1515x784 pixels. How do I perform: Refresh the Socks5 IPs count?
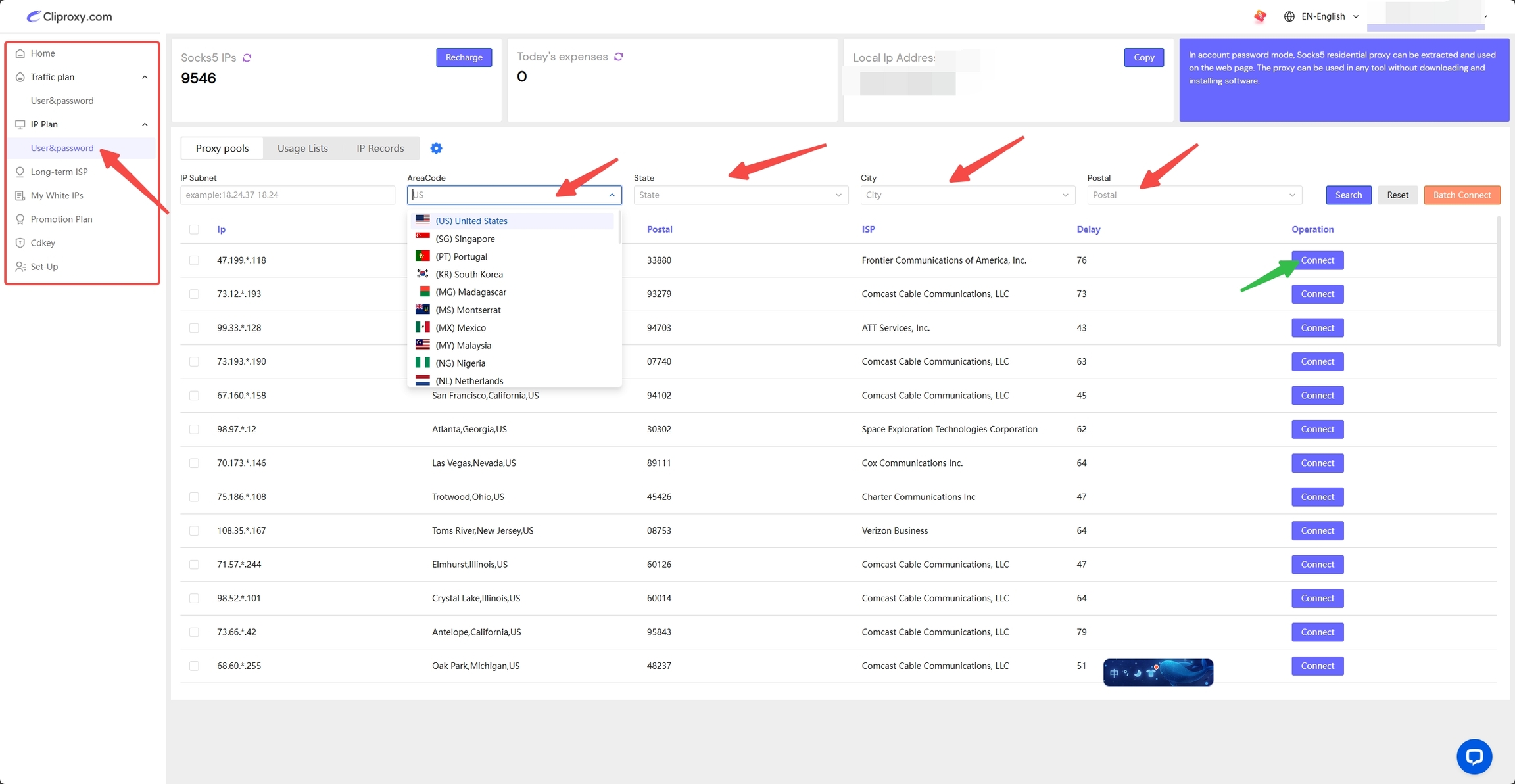pyautogui.click(x=247, y=58)
